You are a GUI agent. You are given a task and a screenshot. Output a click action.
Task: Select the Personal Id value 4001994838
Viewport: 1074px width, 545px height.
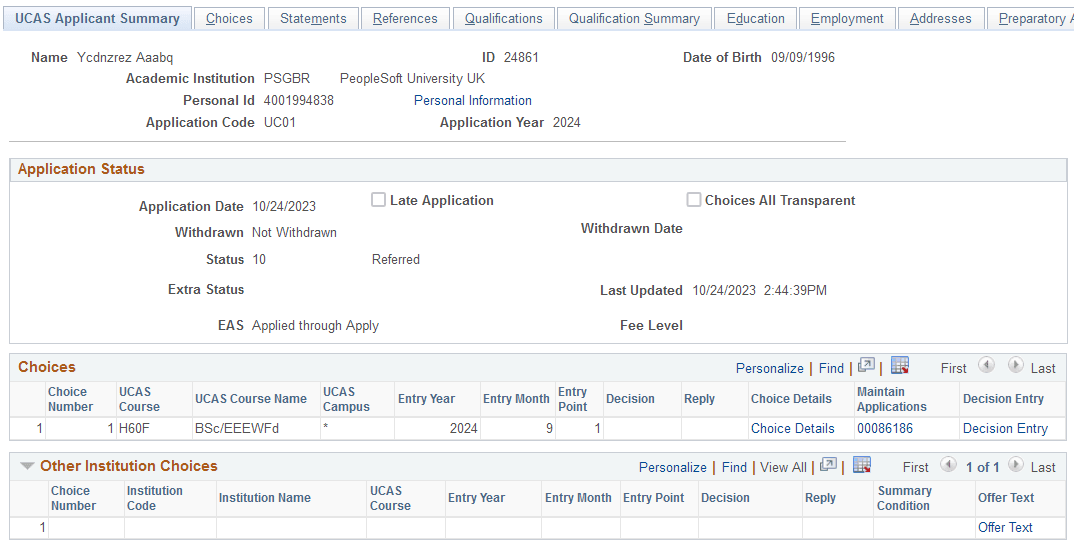click(x=299, y=101)
